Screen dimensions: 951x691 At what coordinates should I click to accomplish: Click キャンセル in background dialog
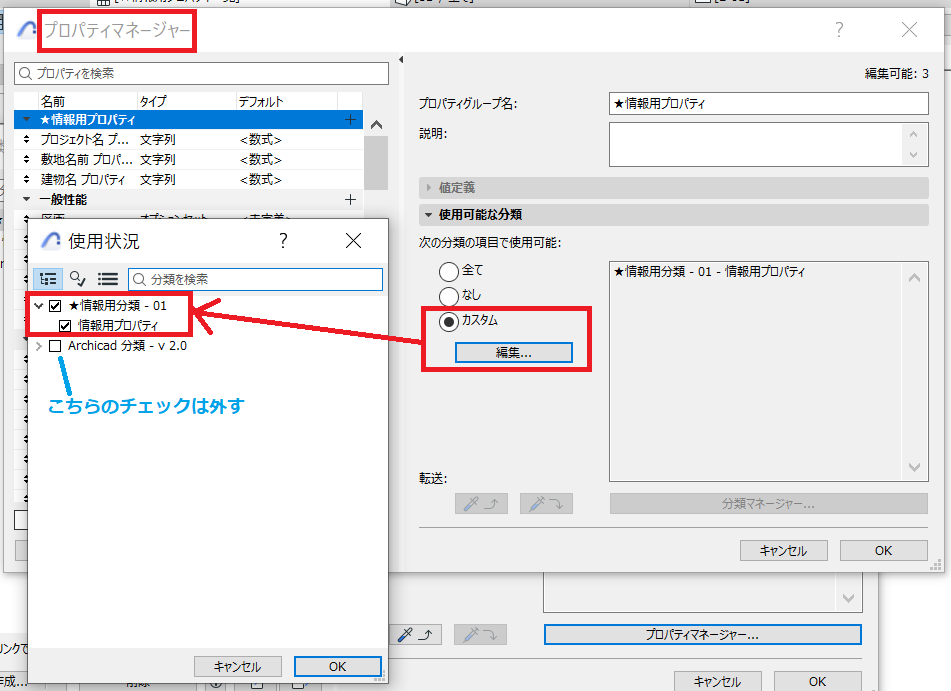click(x=717, y=681)
